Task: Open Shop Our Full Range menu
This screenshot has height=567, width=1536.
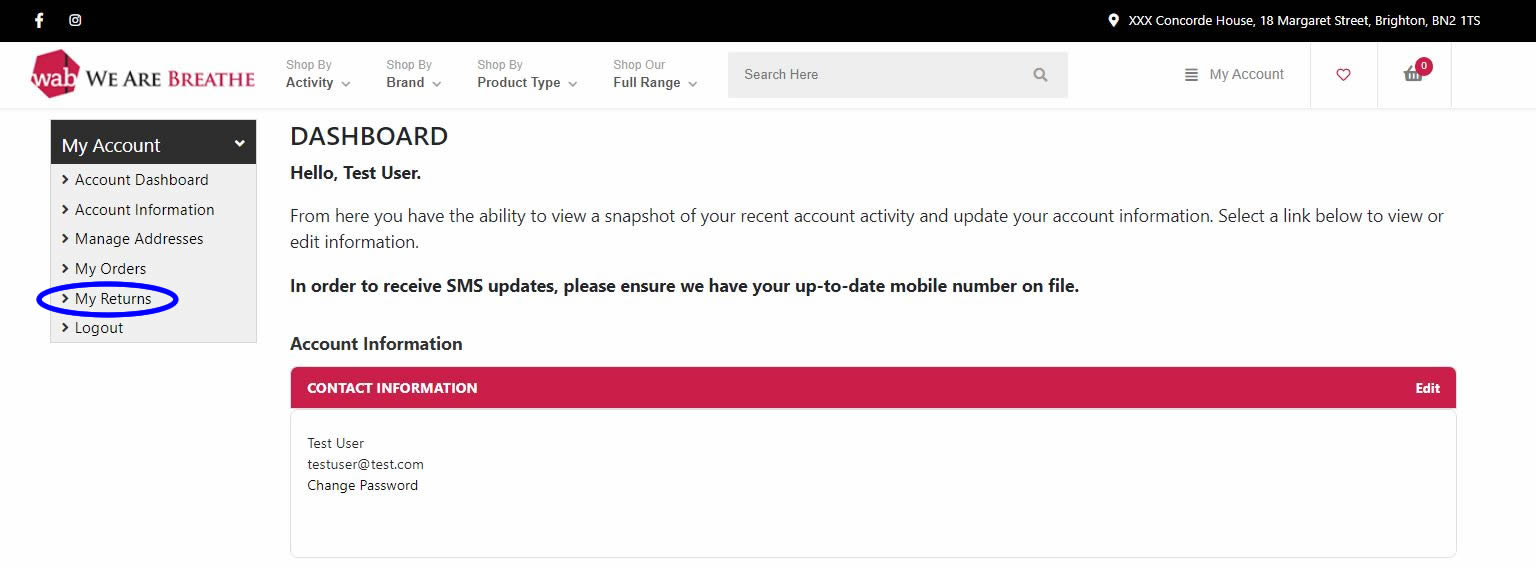Action: click(655, 74)
